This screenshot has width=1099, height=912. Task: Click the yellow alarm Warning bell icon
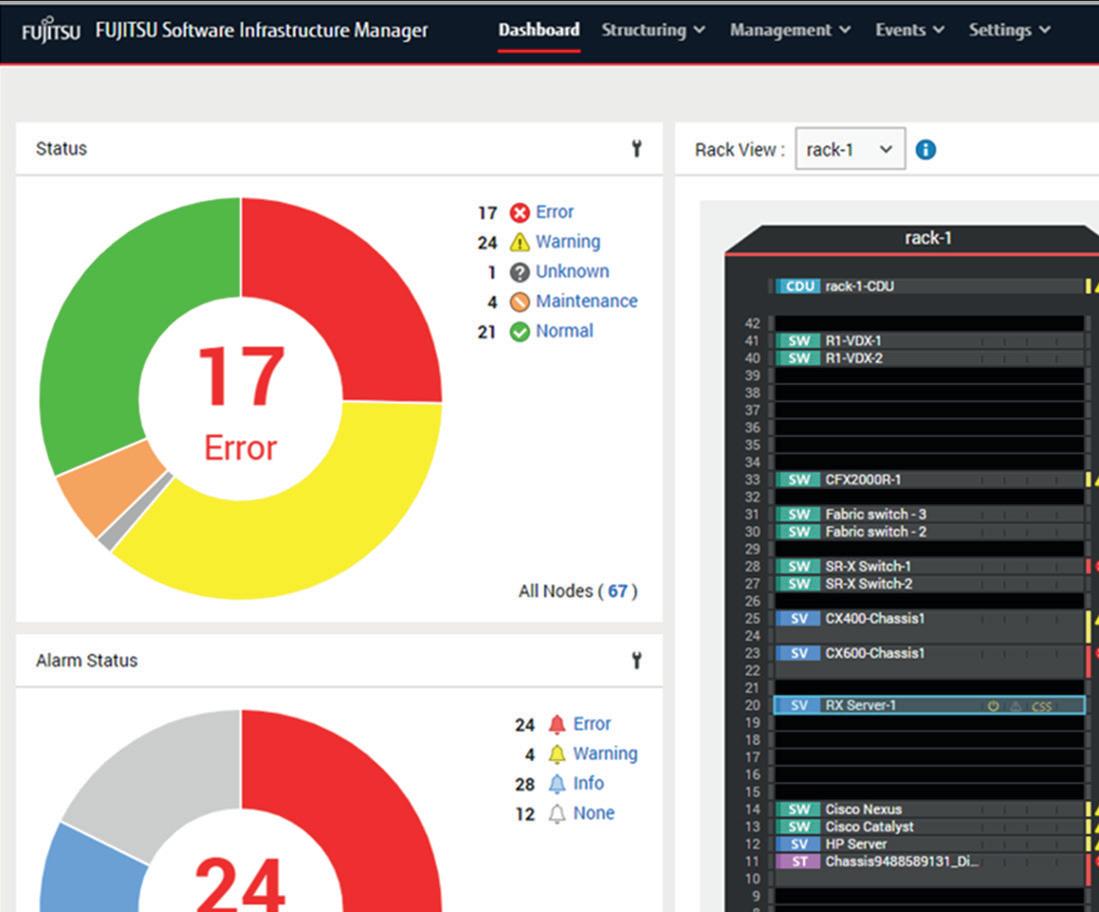pos(557,754)
